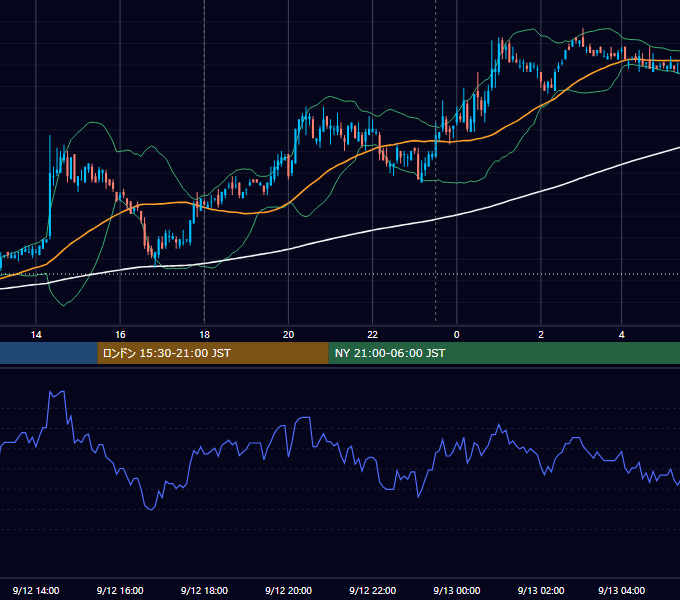680x600 pixels.
Task: Click the 22 hour tick label
Action: (373, 335)
